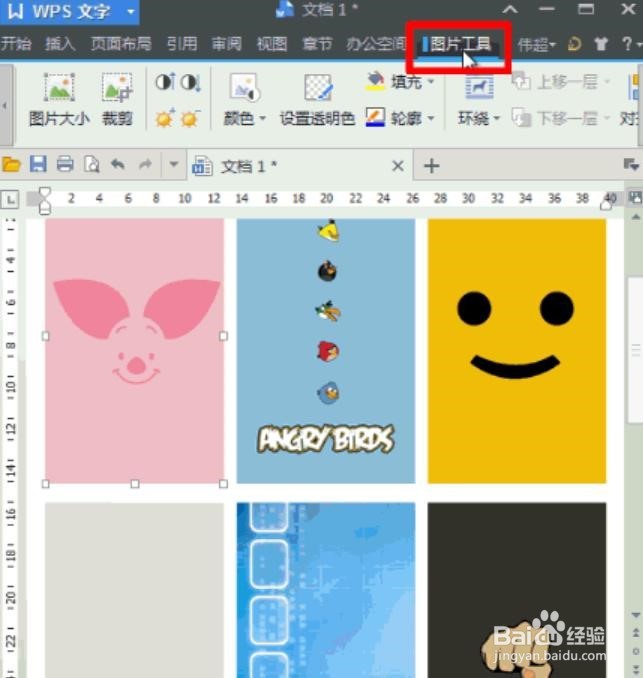Close the 文档 1 document tab
The width and height of the screenshot is (643, 678).
coord(398,166)
